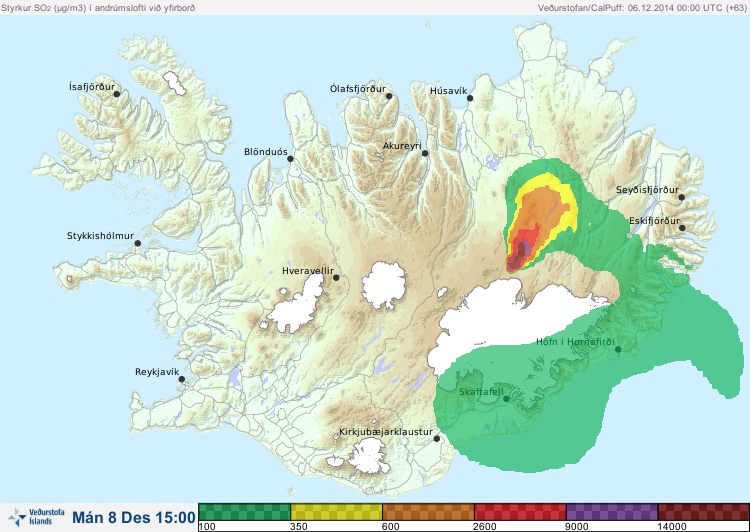This screenshot has width=750, height=532.
Task: Click the round white glacier east of Hveravellir
Action: (x=384, y=285)
